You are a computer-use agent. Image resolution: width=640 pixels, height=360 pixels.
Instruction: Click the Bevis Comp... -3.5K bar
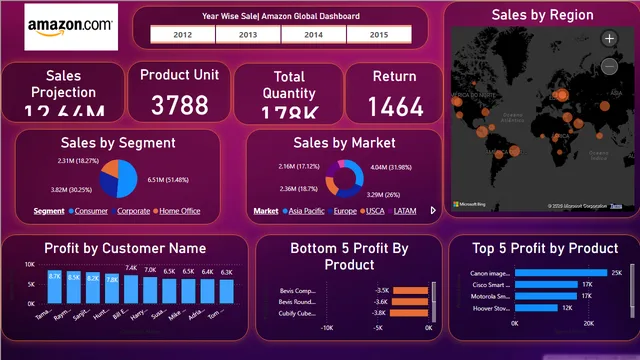point(411,291)
